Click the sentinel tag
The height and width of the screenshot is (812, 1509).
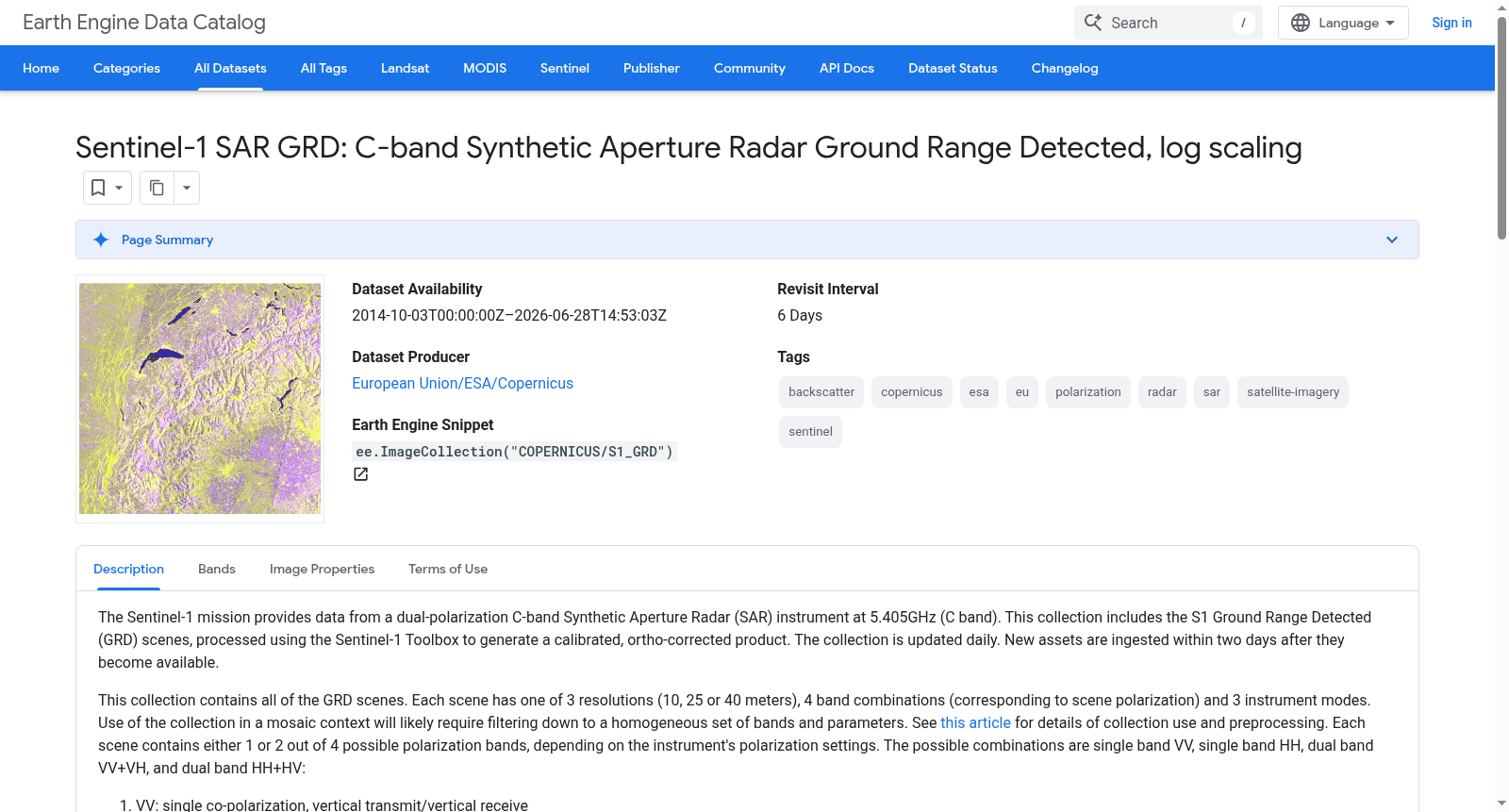coord(810,432)
